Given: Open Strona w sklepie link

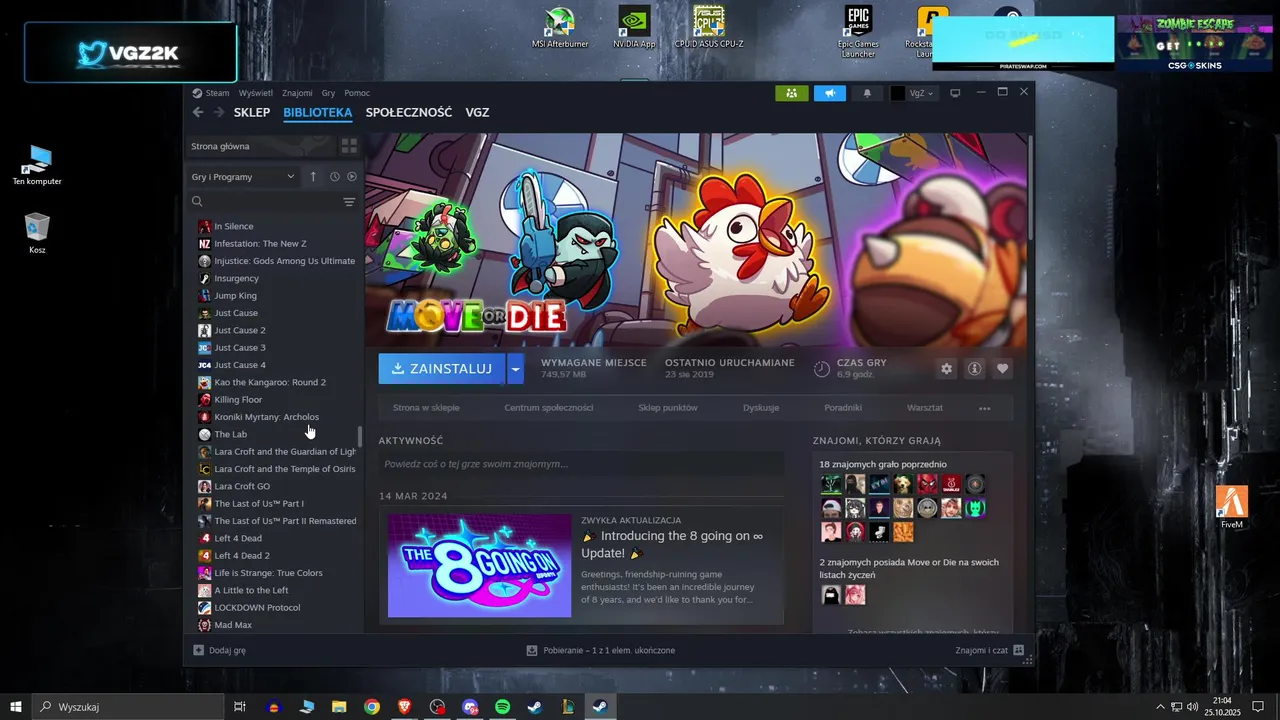Looking at the screenshot, I should click(426, 408).
